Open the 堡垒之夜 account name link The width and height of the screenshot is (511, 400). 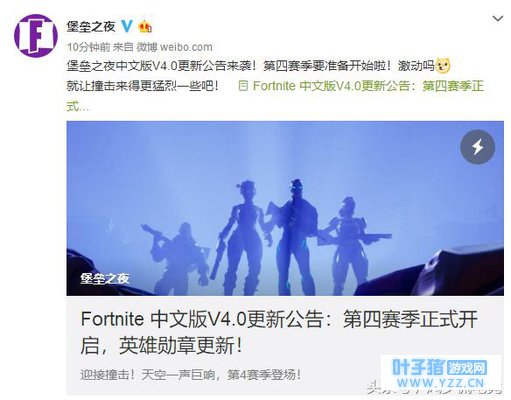tap(91, 26)
